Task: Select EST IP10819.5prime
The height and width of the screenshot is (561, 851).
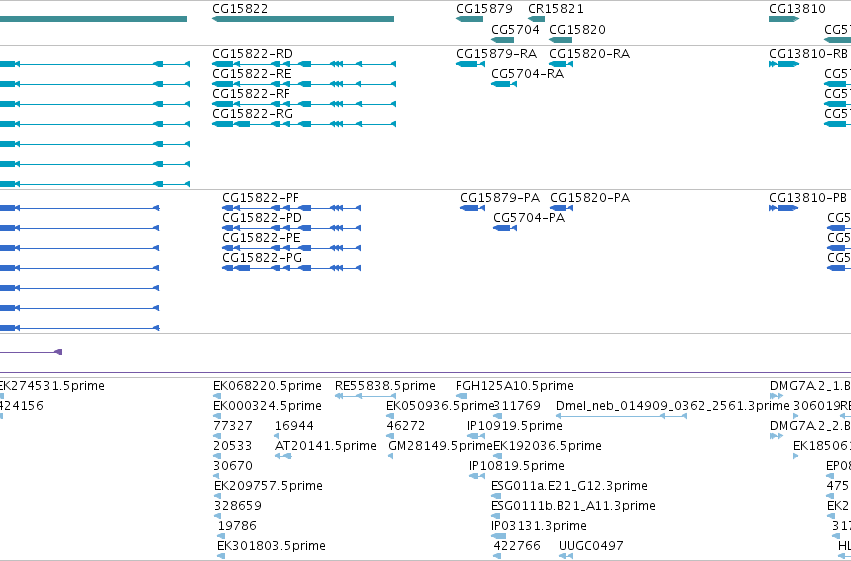Action: click(477, 476)
